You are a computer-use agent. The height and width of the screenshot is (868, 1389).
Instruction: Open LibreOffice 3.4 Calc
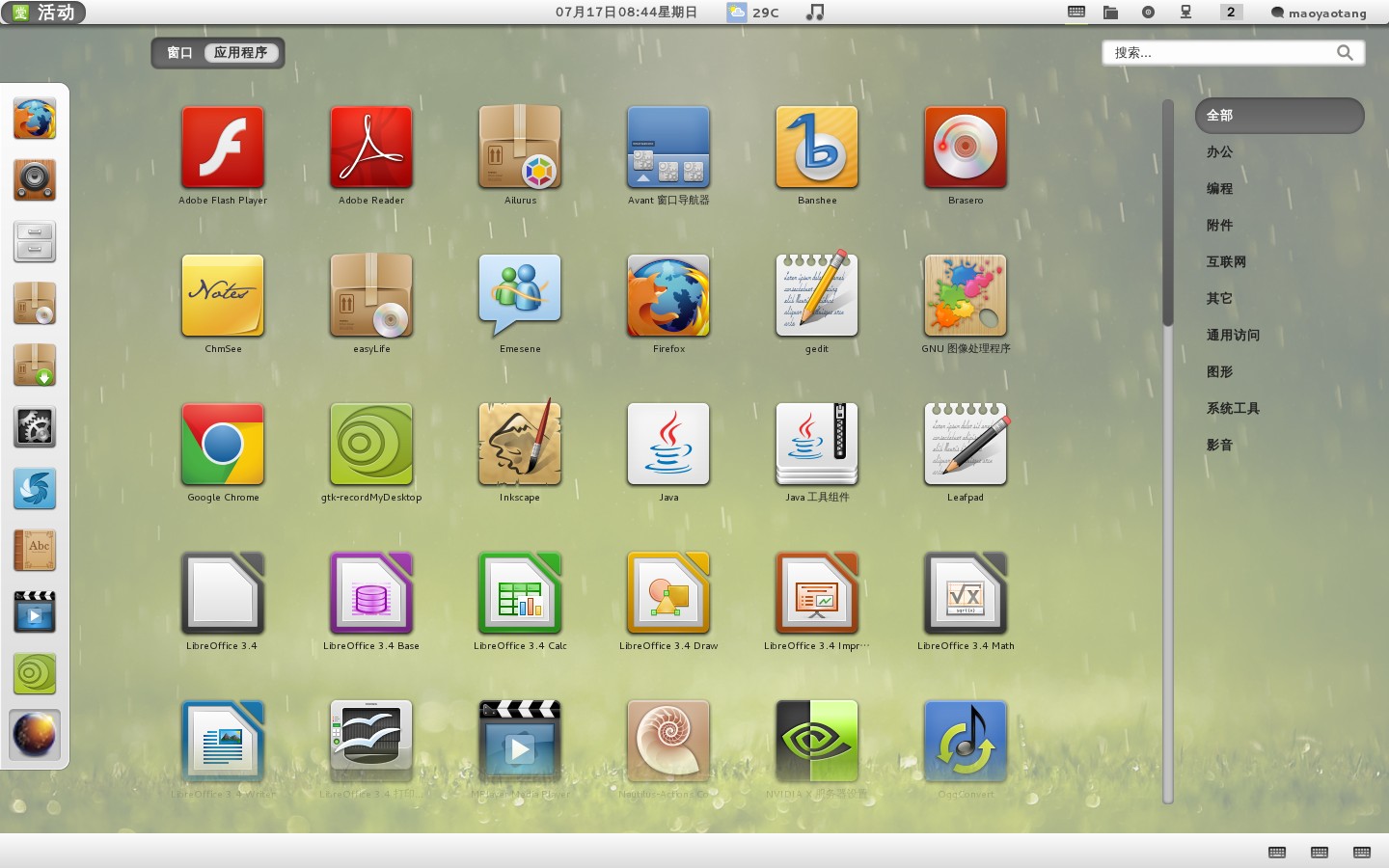pos(520,593)
